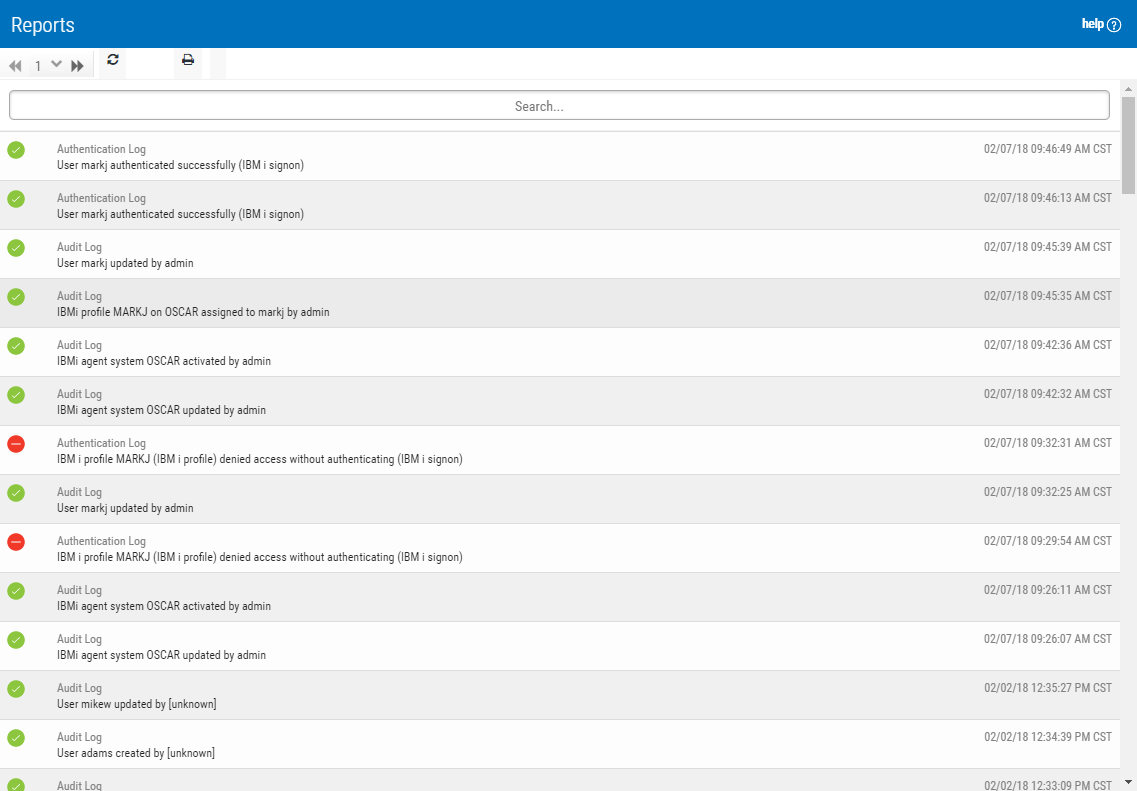Select the 09:46:49 AM authenticated successfully message
Viewport: 1137px width, 791px height.
point(181,165)
